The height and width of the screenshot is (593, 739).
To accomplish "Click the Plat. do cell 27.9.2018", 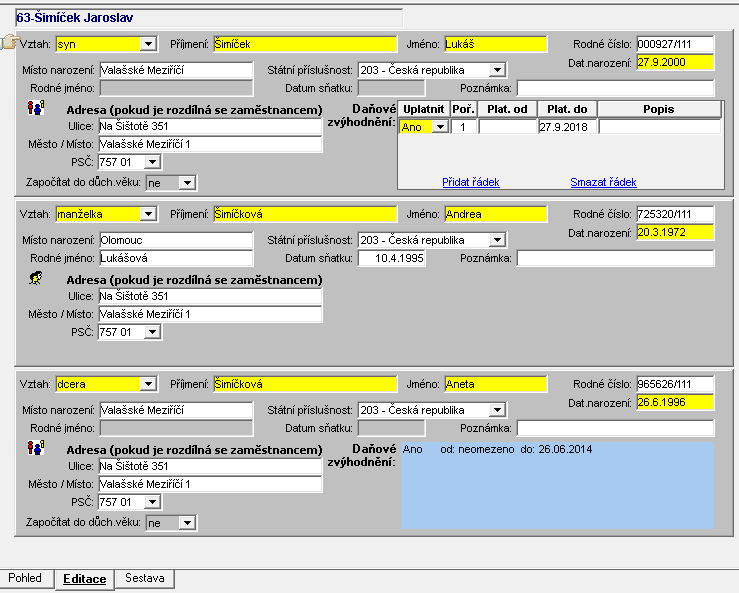I will pyautogui.click(x=567, y=127).
